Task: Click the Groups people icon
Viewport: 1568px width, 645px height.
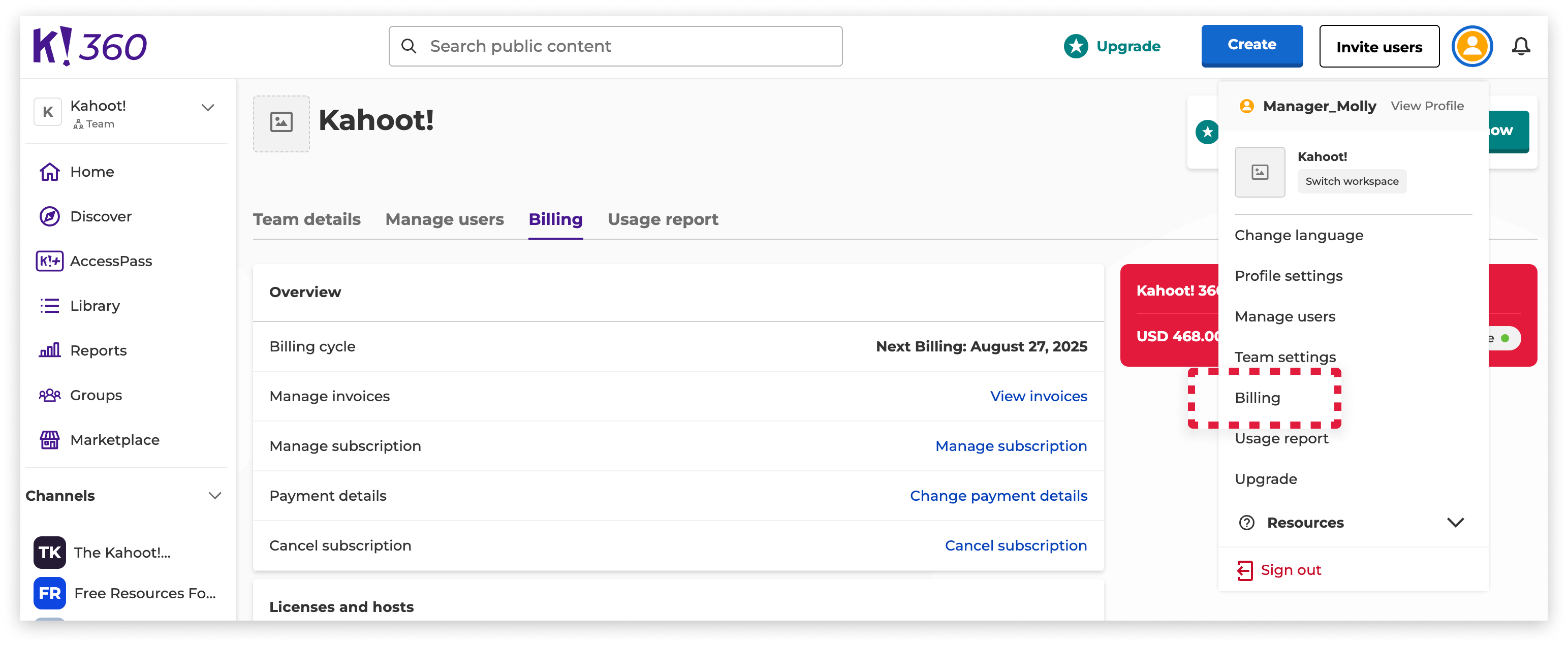Action: coord(49,396)
